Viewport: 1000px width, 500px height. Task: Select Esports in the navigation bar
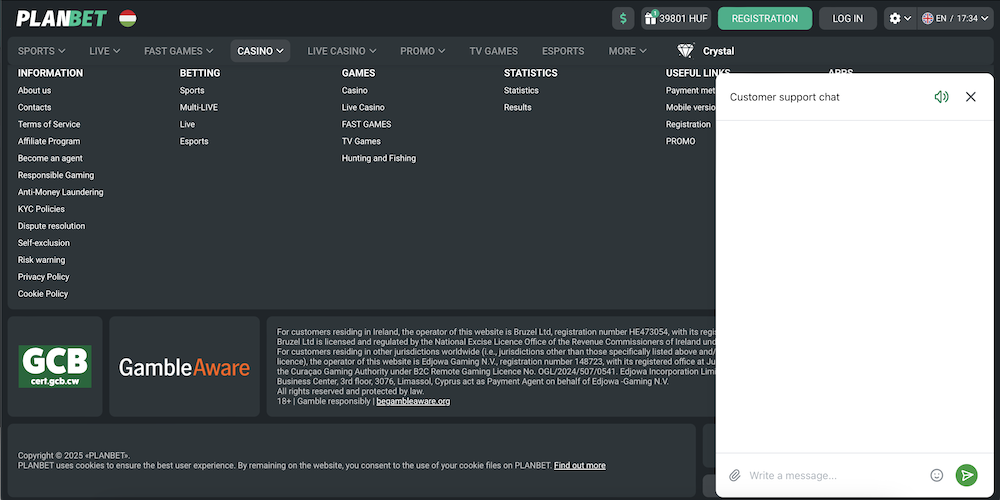pos(563,51)
